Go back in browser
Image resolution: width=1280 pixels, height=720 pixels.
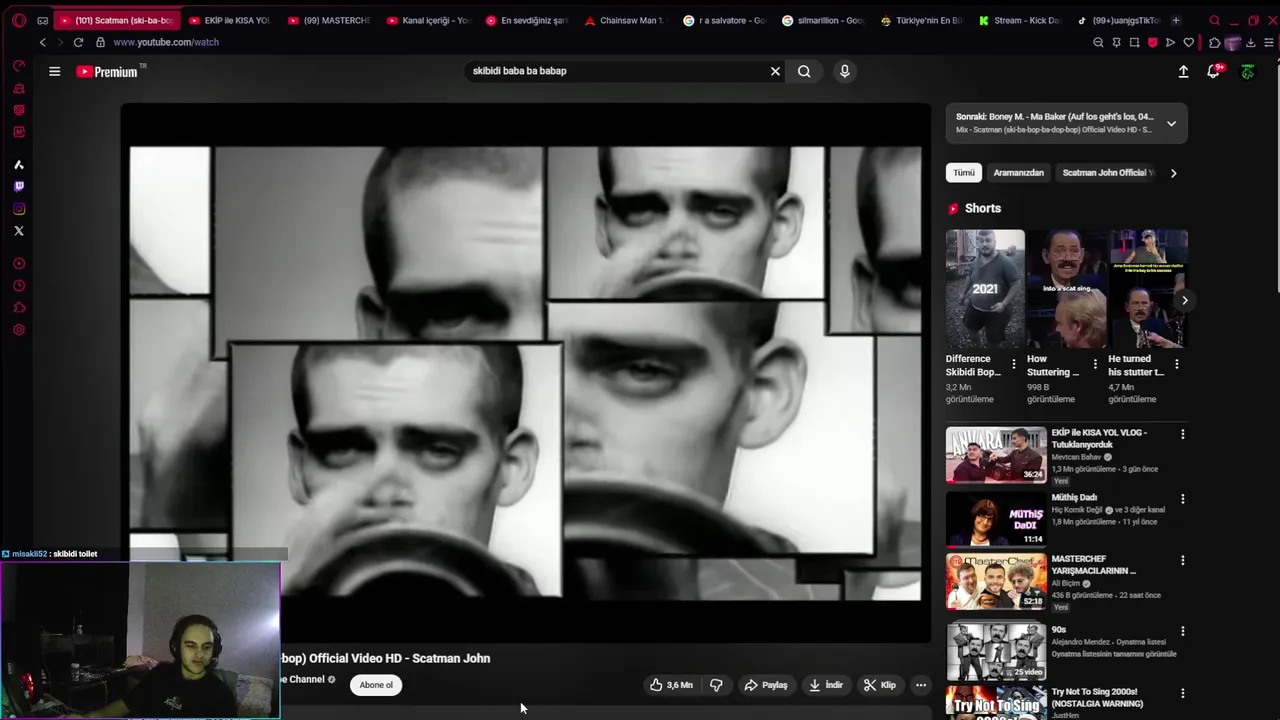42,42
